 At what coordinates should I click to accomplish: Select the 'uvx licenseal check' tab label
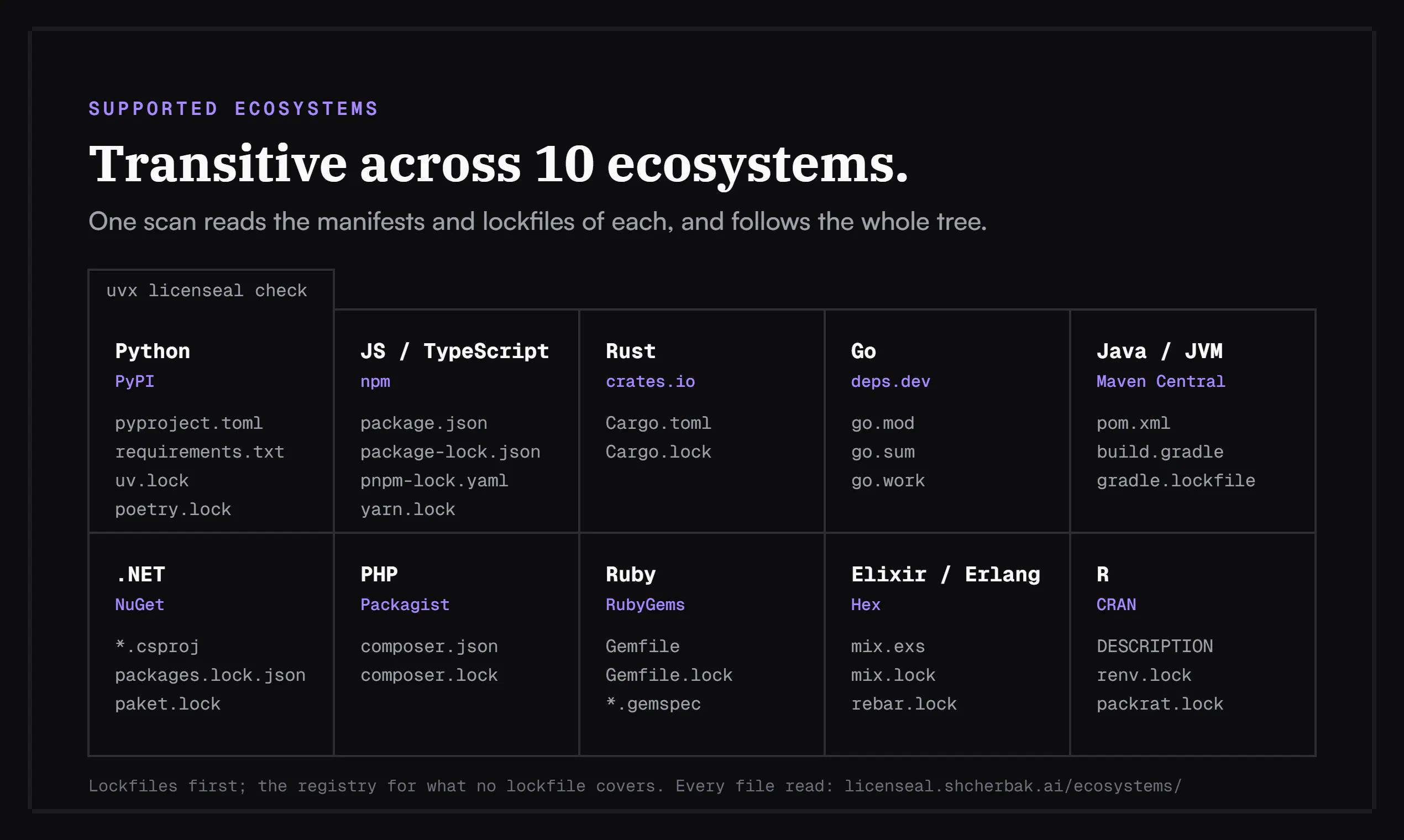pyautogui.click(x=207, y=290)
